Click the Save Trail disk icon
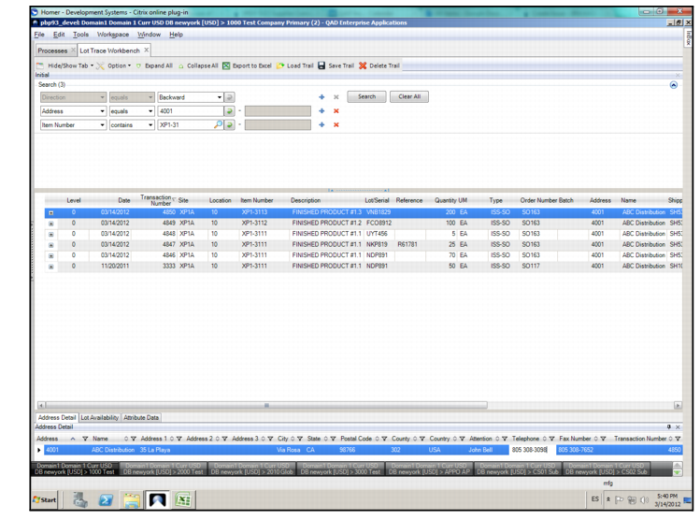 point(321,66)
